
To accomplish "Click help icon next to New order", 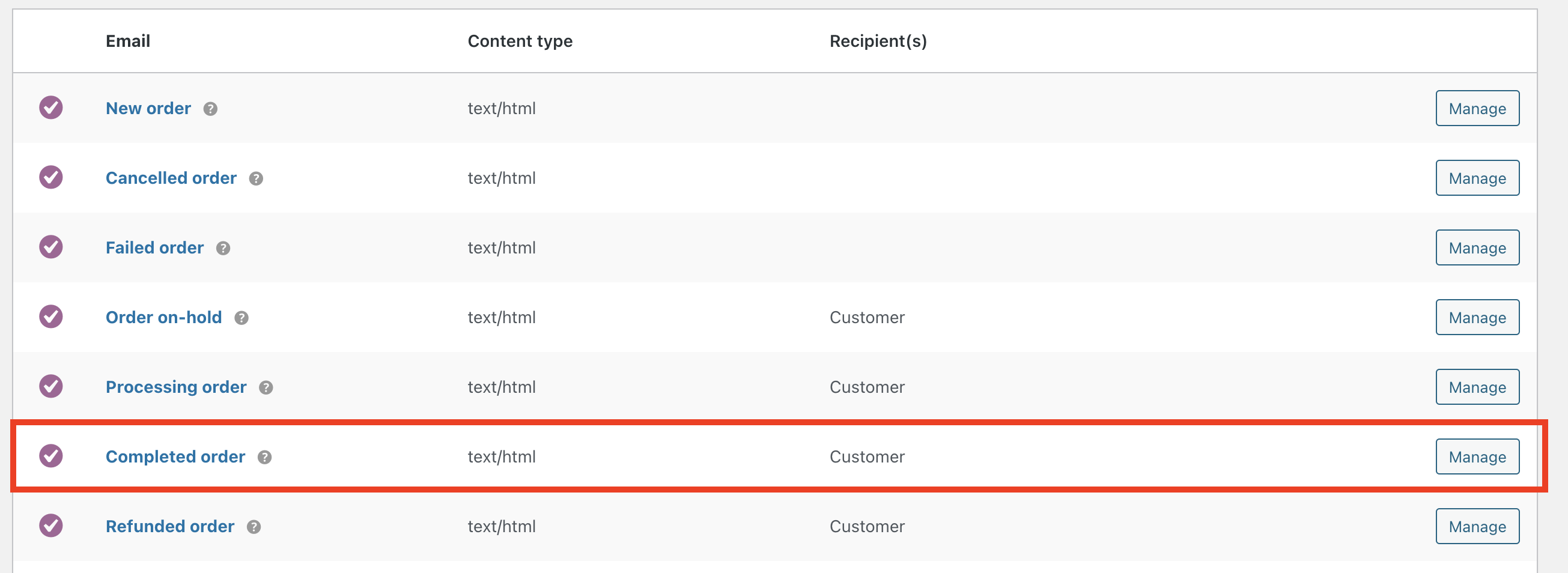I will pyautogui.click(x=210, y=109).
